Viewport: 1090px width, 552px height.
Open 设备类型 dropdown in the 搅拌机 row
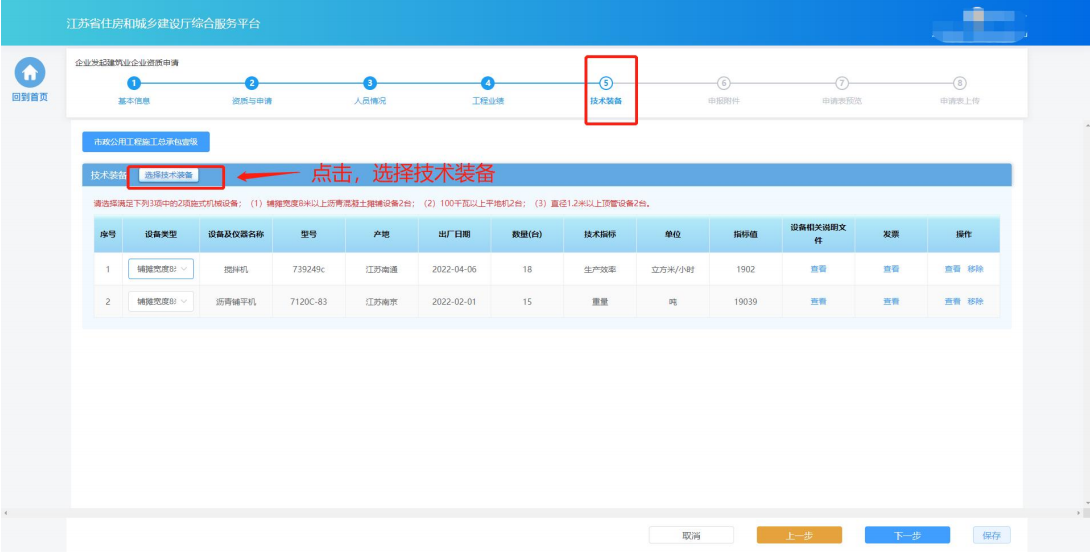coord(161,269)
